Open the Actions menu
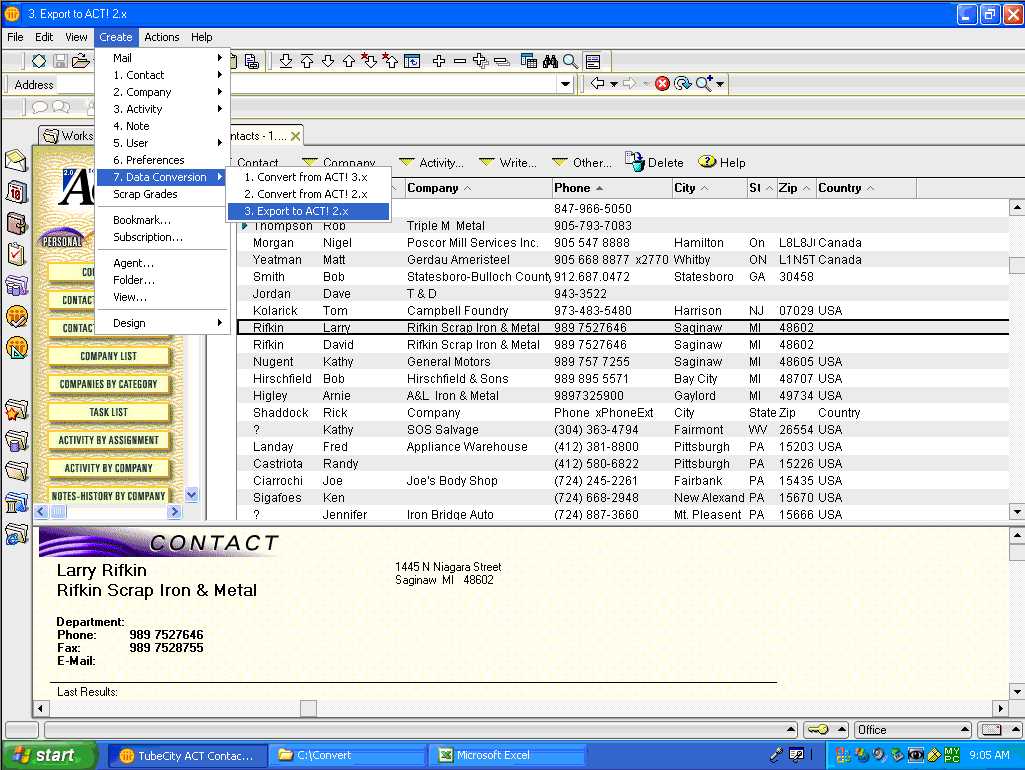This screenshot has width=1025, height=770. point(161,37)
